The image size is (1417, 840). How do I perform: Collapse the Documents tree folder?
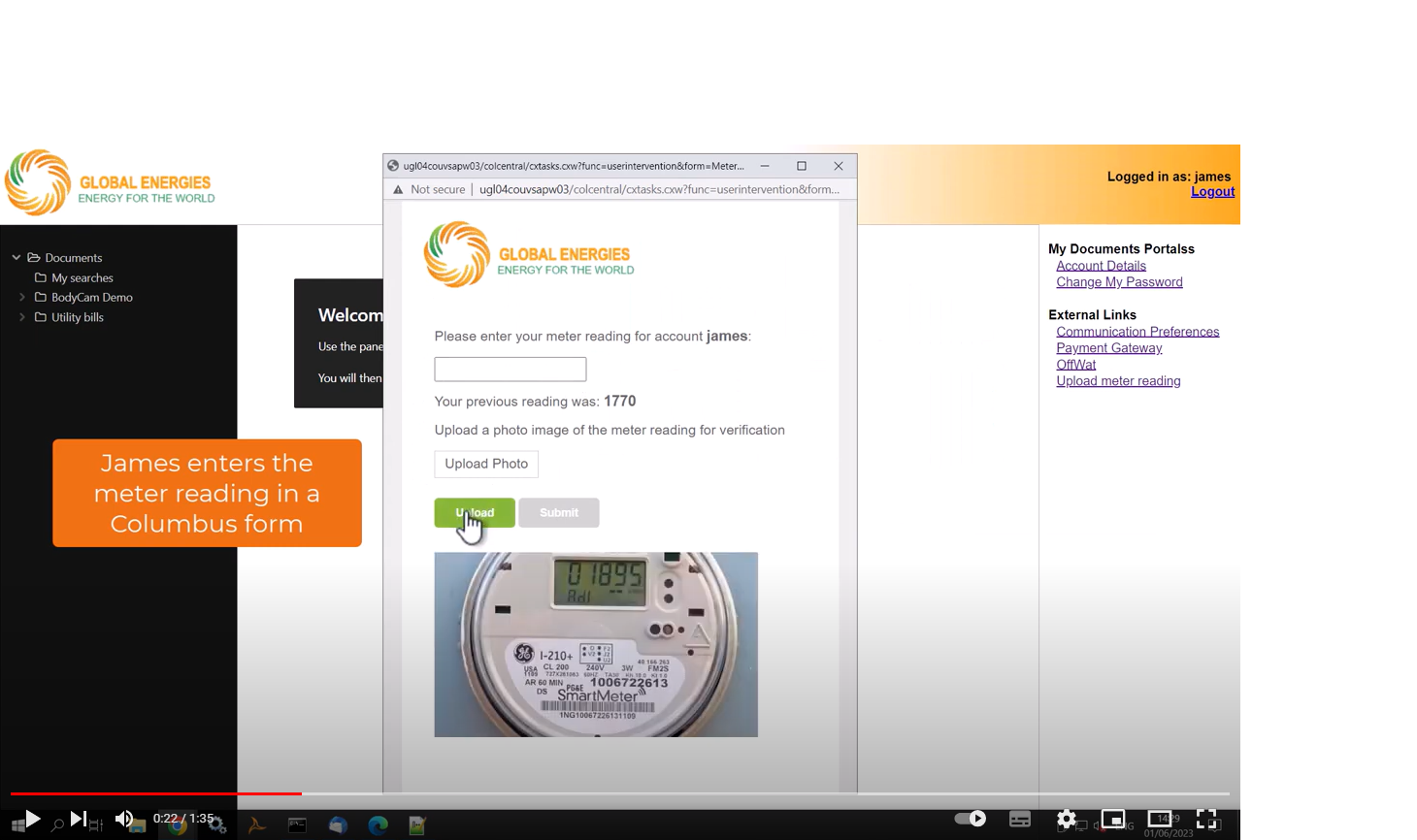(16, 258)
